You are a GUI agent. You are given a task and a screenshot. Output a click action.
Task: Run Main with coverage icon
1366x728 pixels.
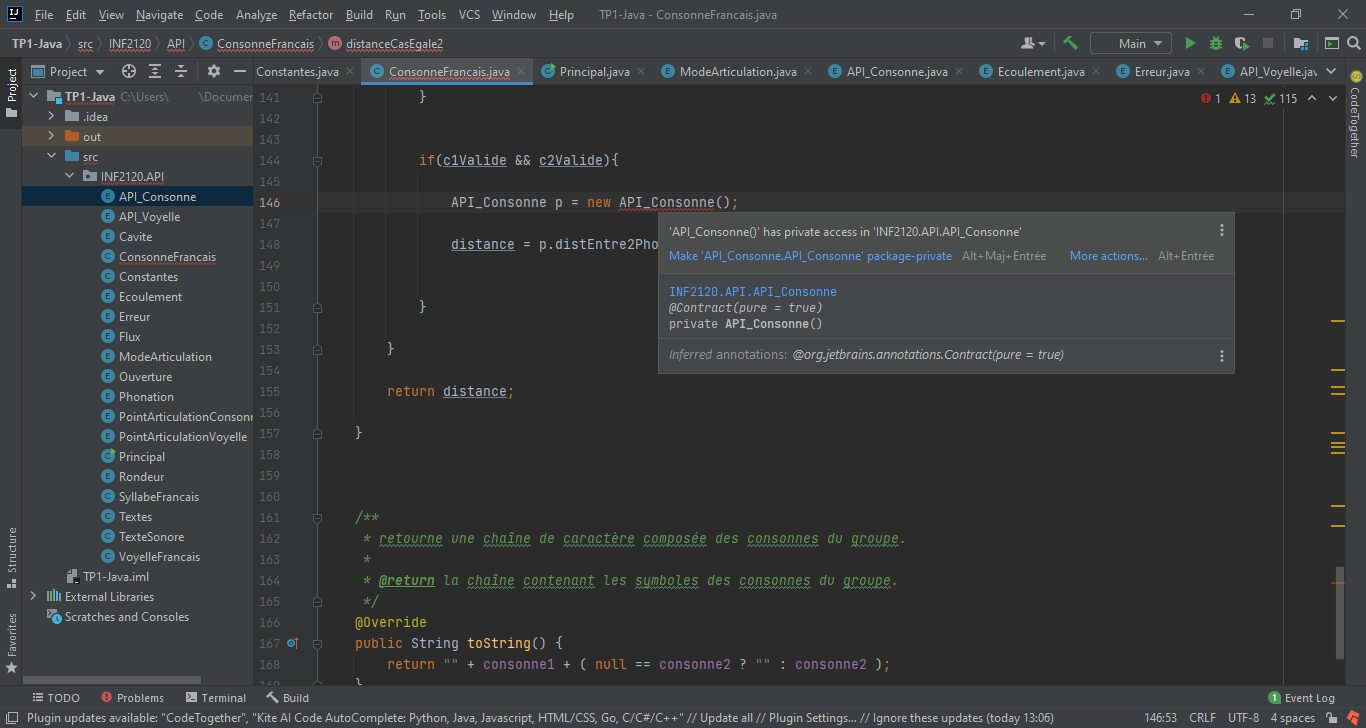[1242, 44]
